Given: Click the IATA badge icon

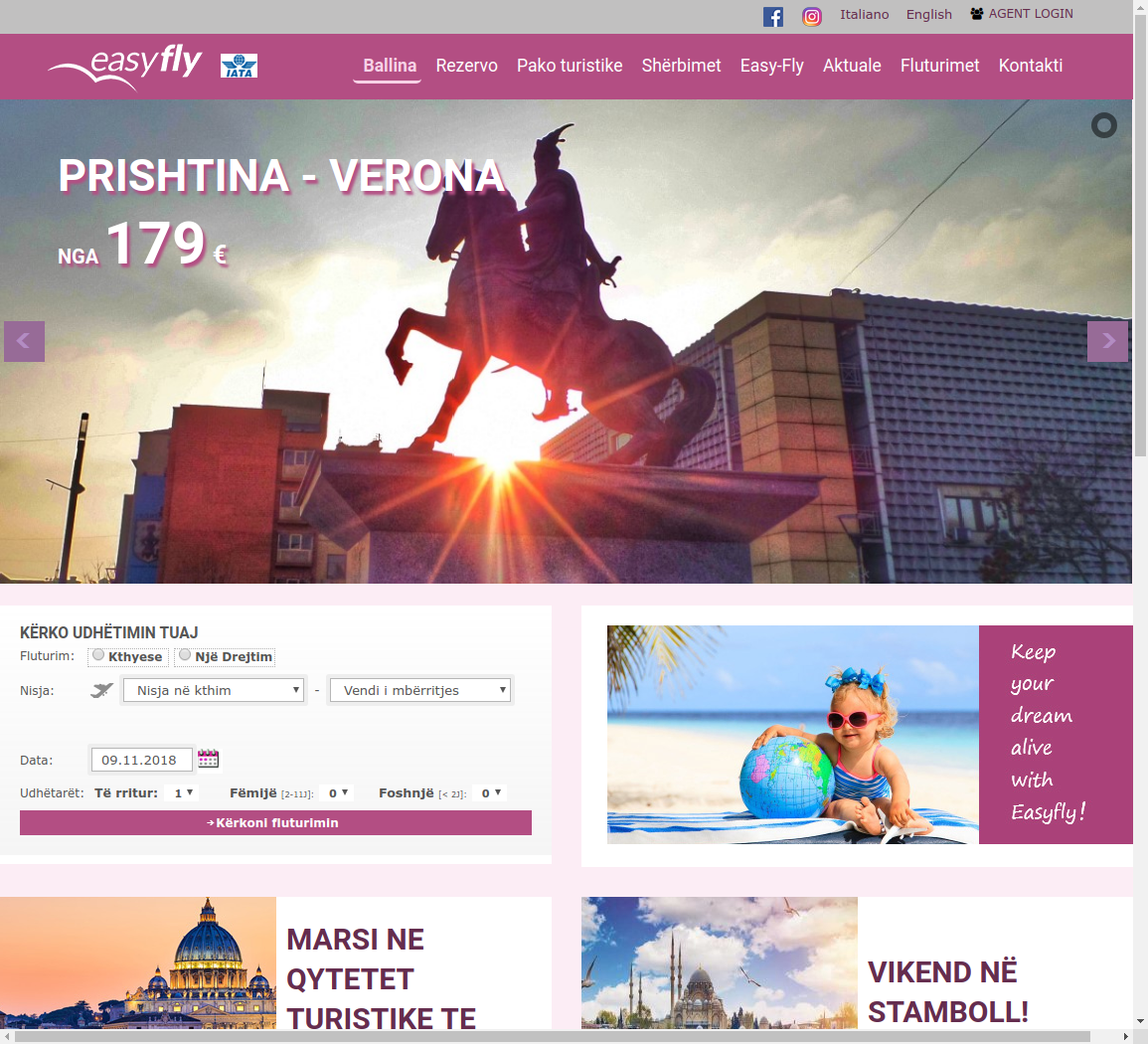Looking at the screenshot, I should 239,66.
